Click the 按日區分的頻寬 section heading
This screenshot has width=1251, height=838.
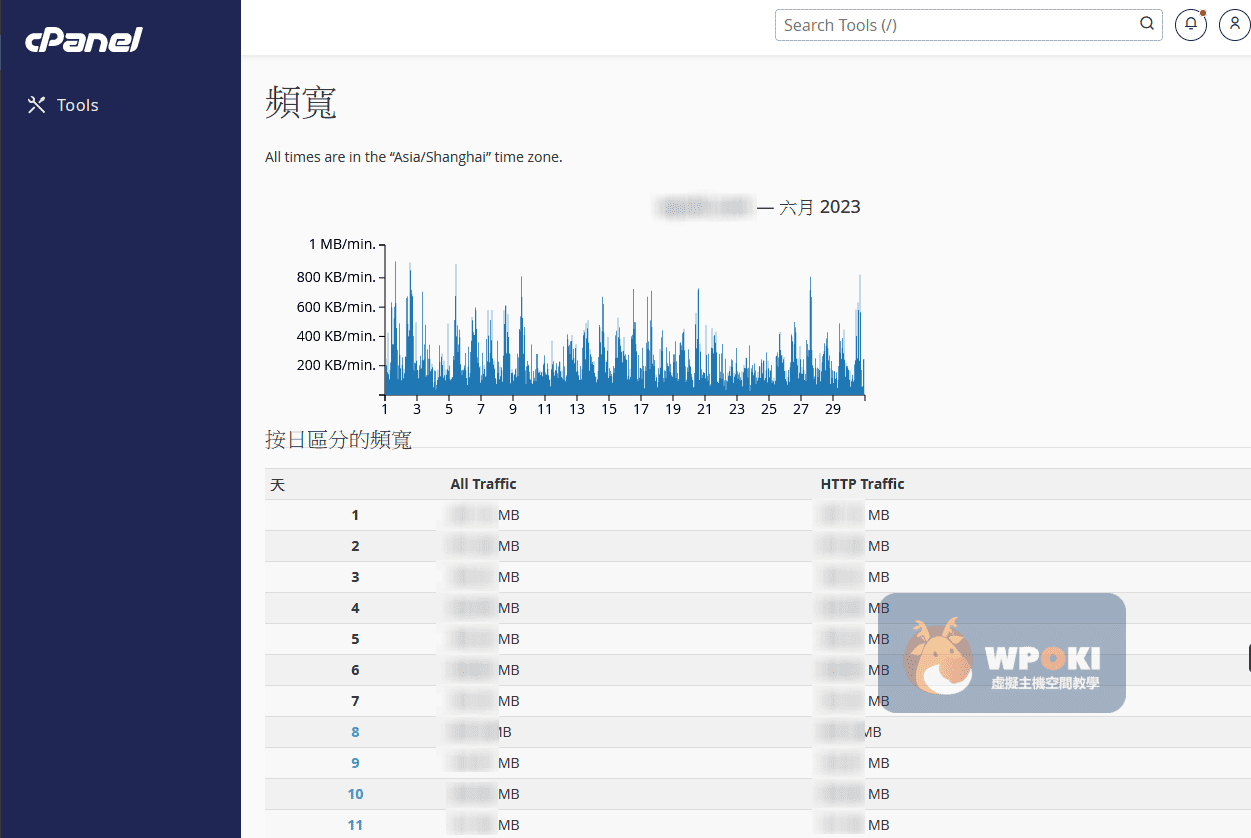[x=338, y=439]
